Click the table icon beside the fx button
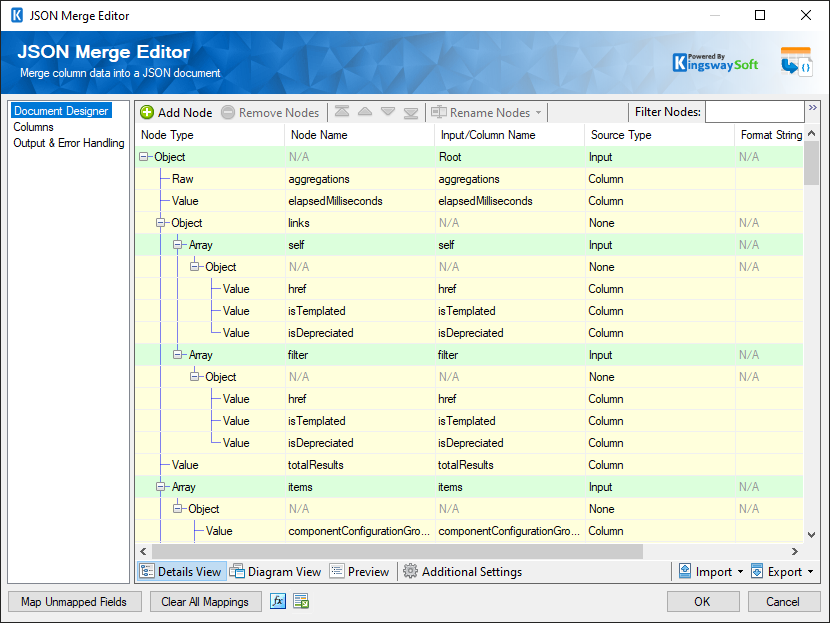The image size is (830, 623). coord(301,602)
